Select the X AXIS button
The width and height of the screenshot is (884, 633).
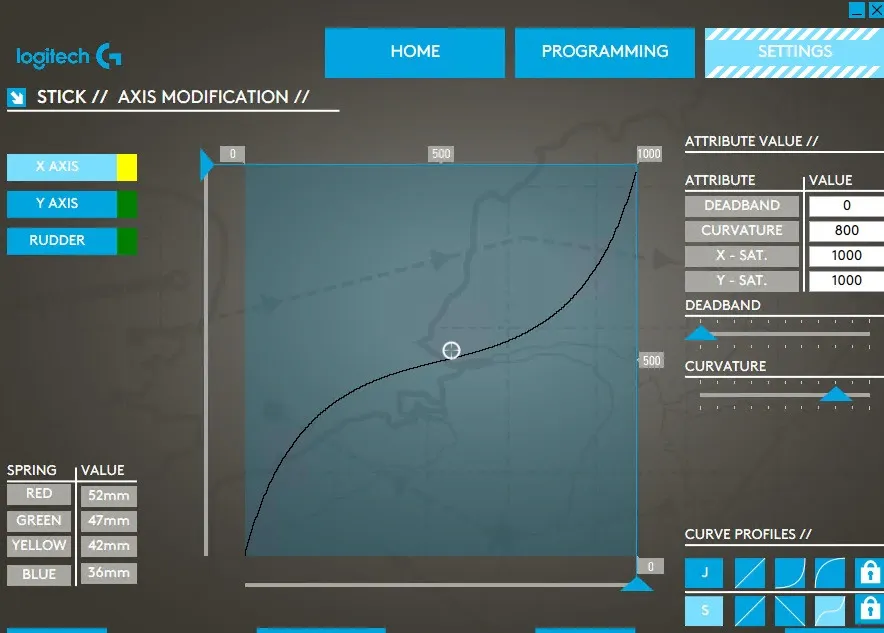[61, 167]
